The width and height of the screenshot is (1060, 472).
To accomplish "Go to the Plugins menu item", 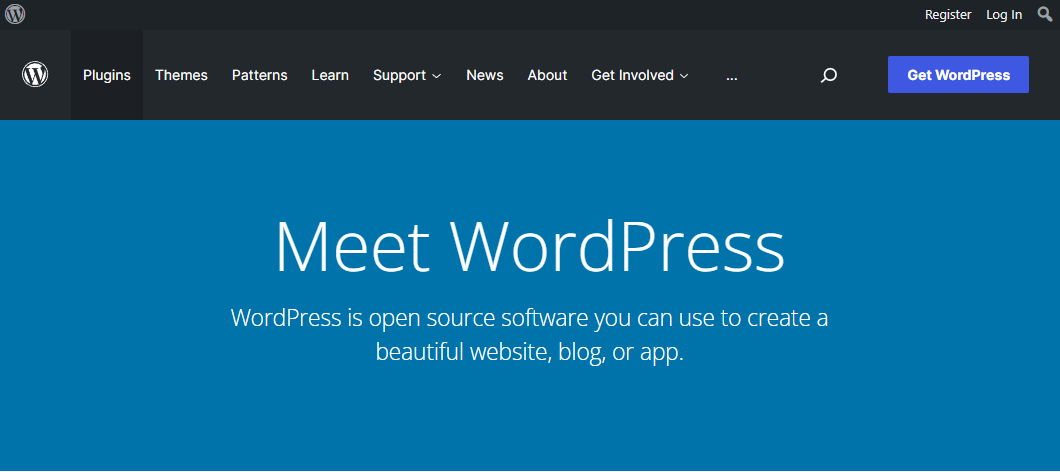I will (107, 75).
